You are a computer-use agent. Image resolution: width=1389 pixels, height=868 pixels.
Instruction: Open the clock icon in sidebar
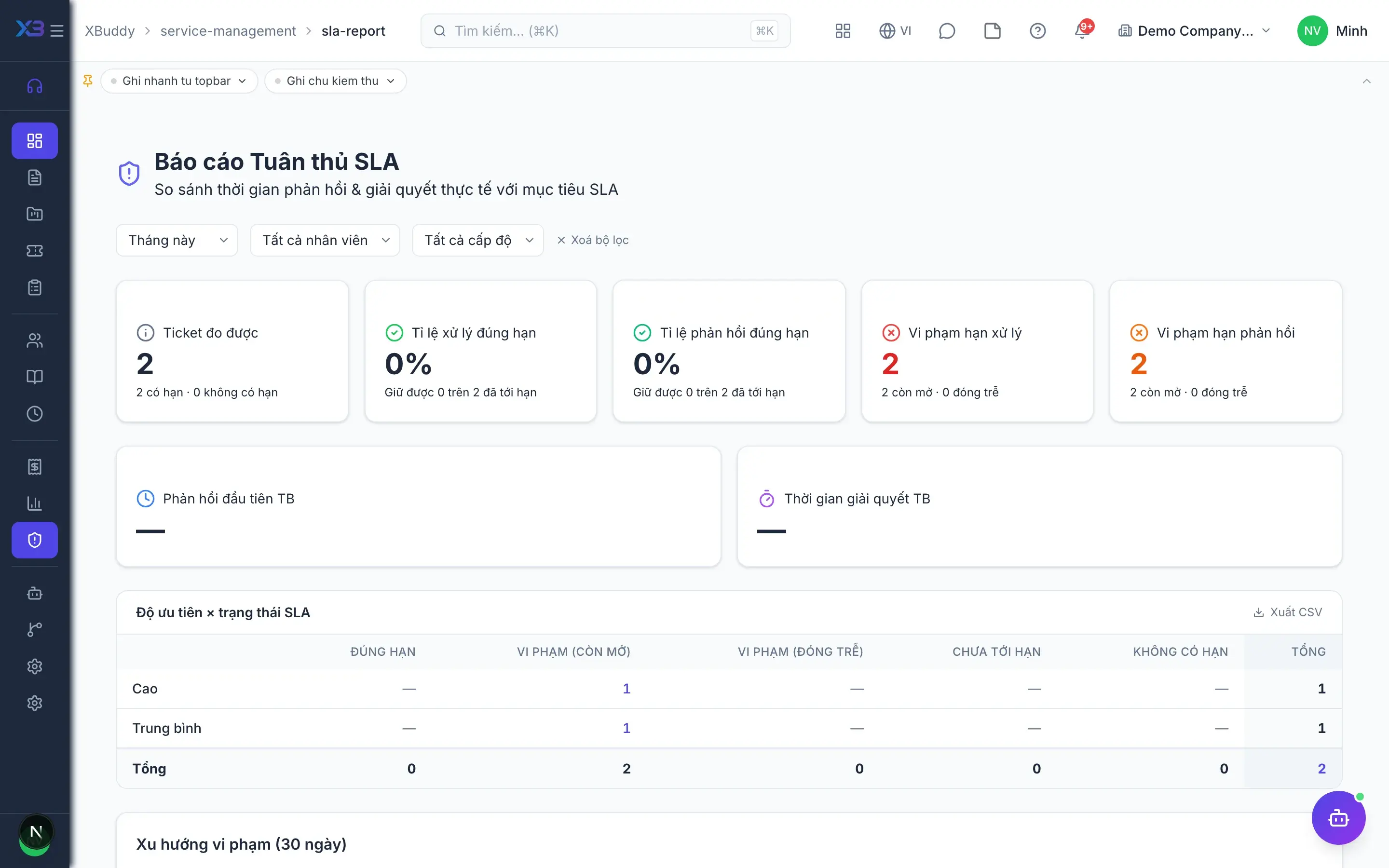[34, 414]
